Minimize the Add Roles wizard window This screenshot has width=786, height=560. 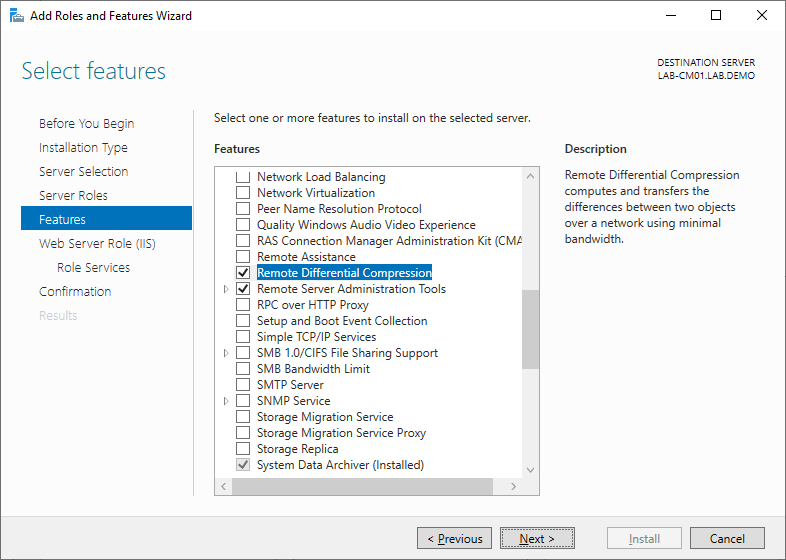670,16
